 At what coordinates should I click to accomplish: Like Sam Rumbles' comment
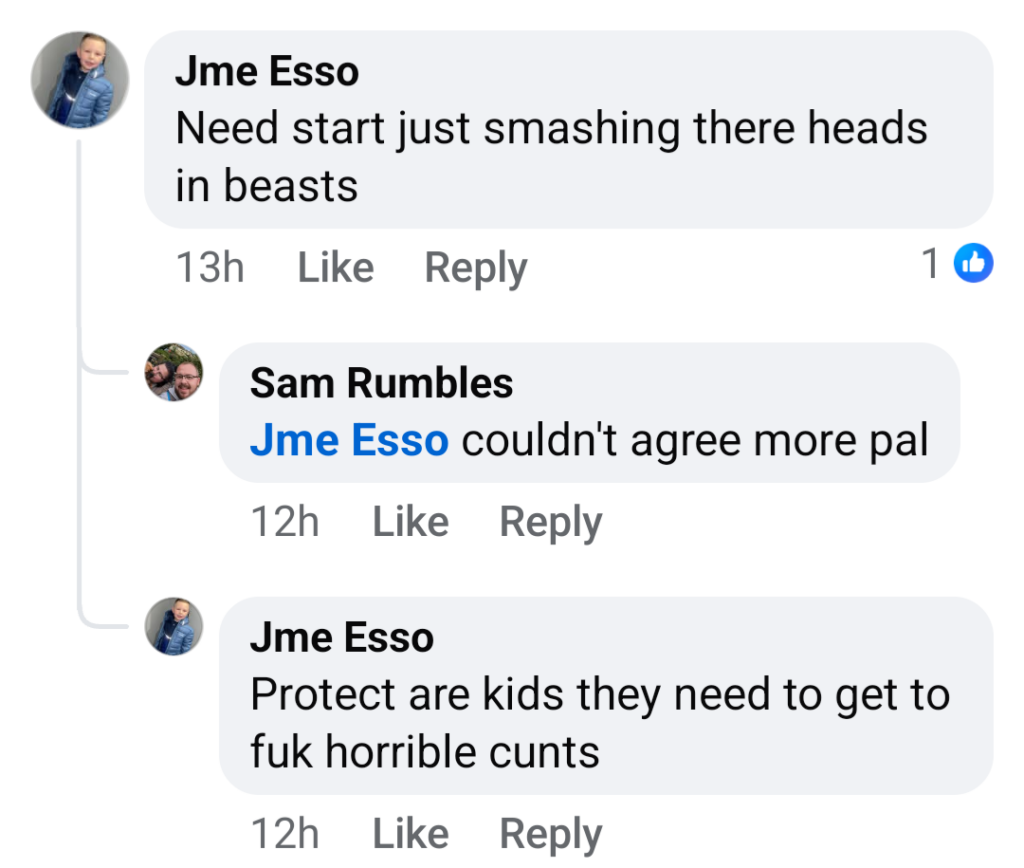(x=411, y=522)
